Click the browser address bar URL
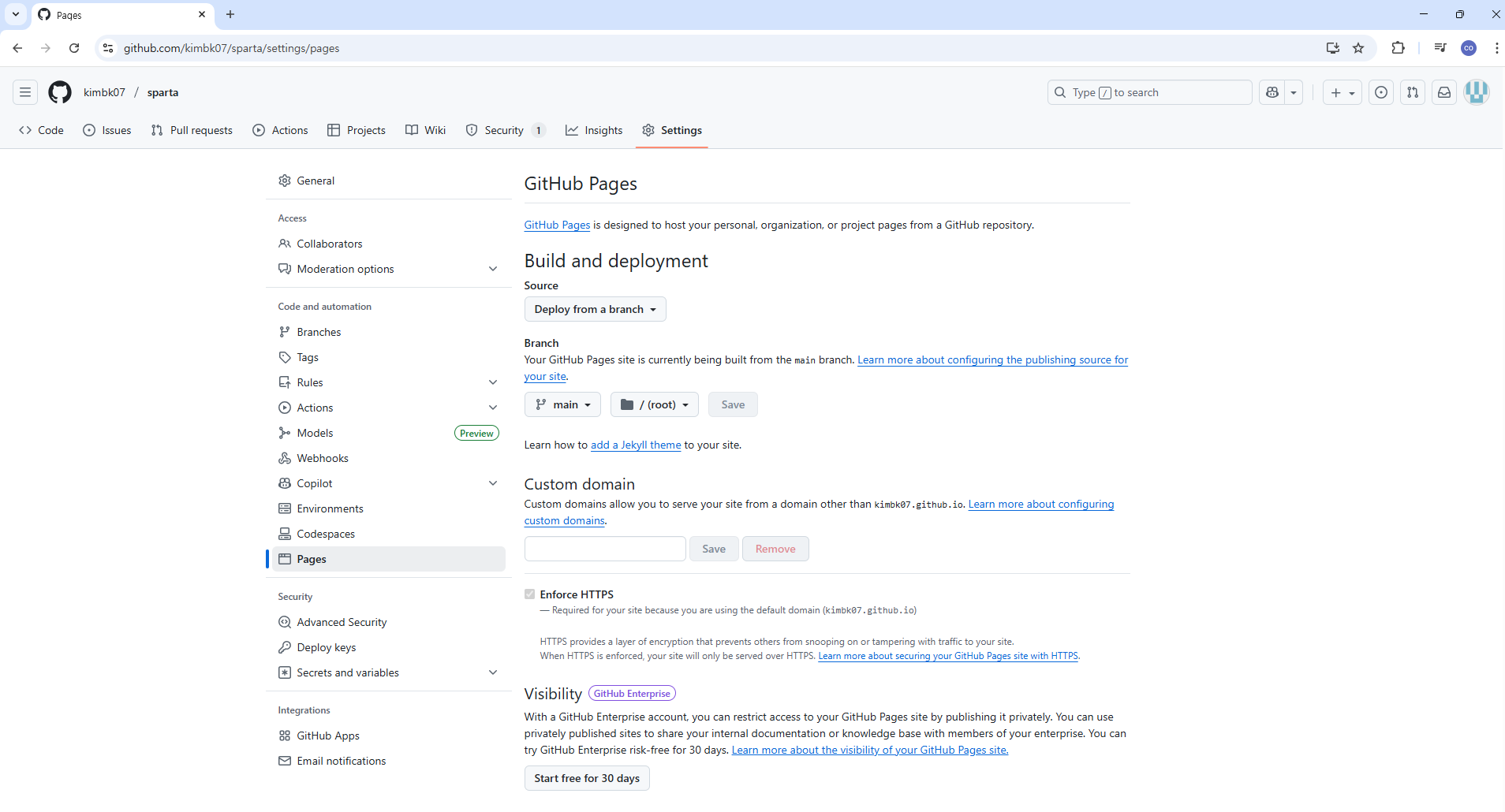The height and width of the screenshot is (812, 1505). coord(231,48)
